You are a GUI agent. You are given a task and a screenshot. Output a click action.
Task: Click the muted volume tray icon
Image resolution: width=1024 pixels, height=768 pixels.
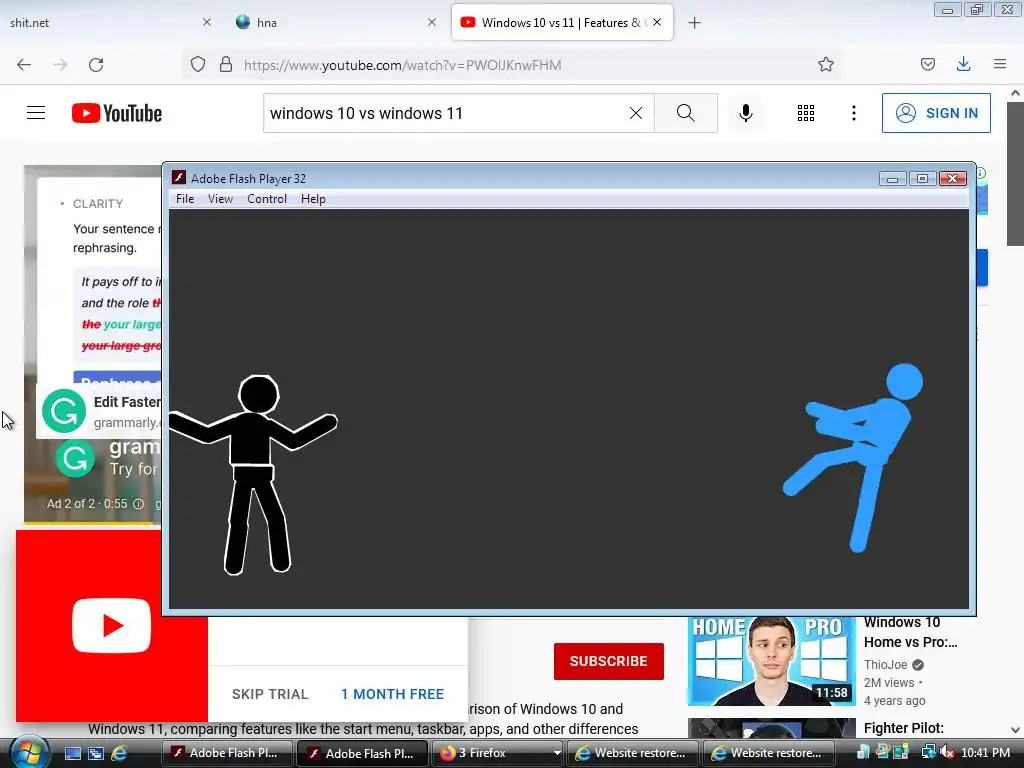click(946, 753)
